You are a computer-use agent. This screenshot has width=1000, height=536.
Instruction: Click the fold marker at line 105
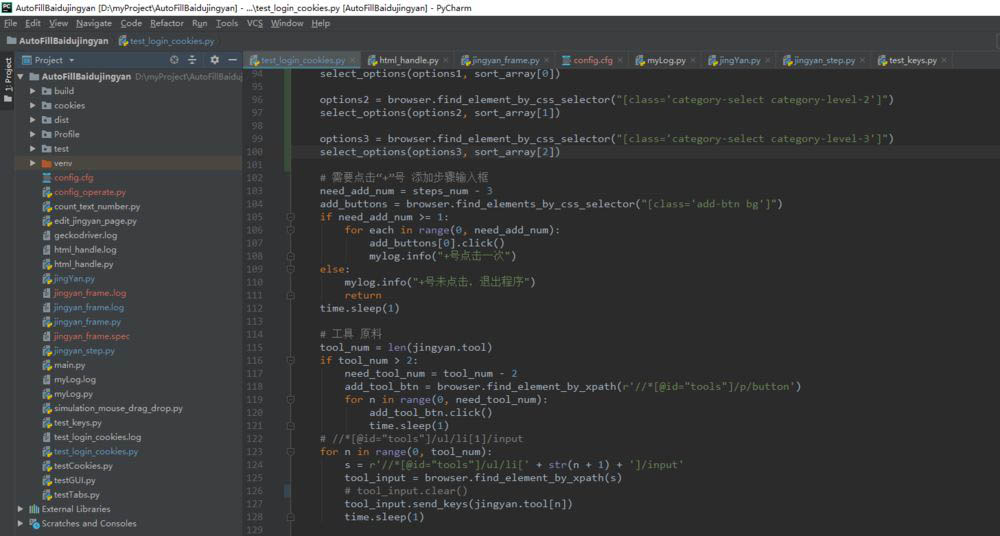(290, 217)
